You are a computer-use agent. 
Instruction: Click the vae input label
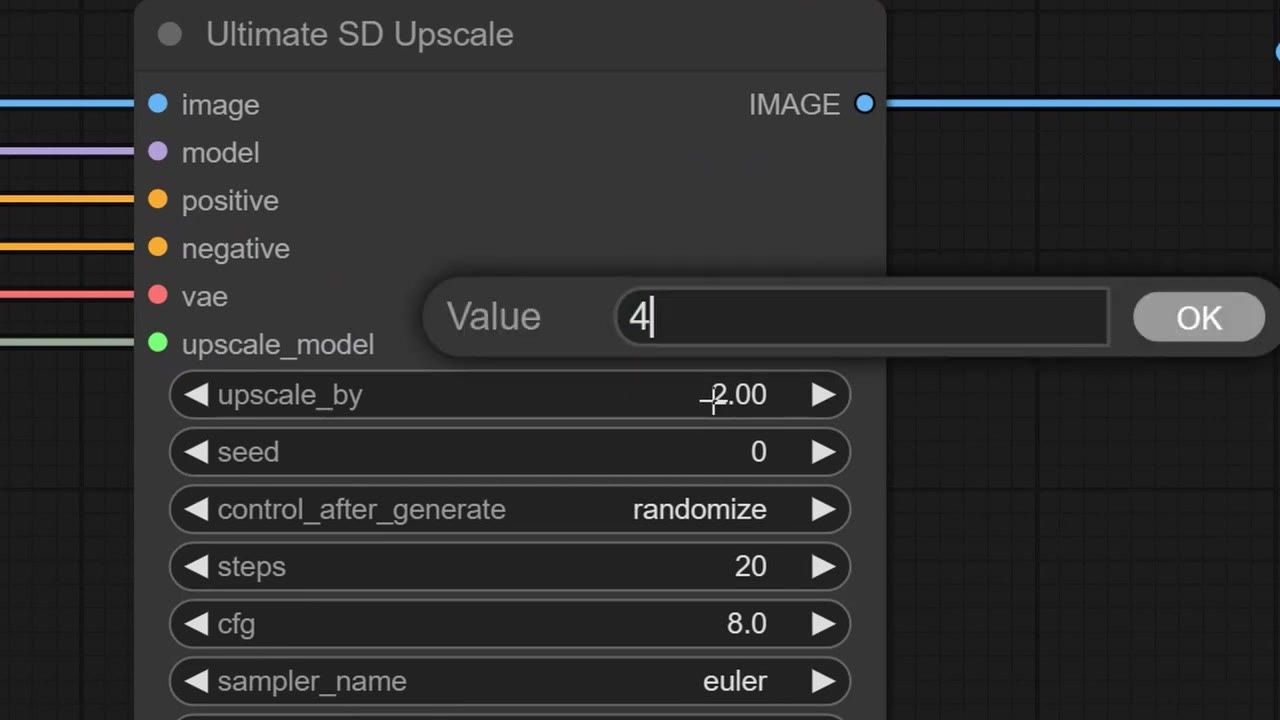(205, 296)
